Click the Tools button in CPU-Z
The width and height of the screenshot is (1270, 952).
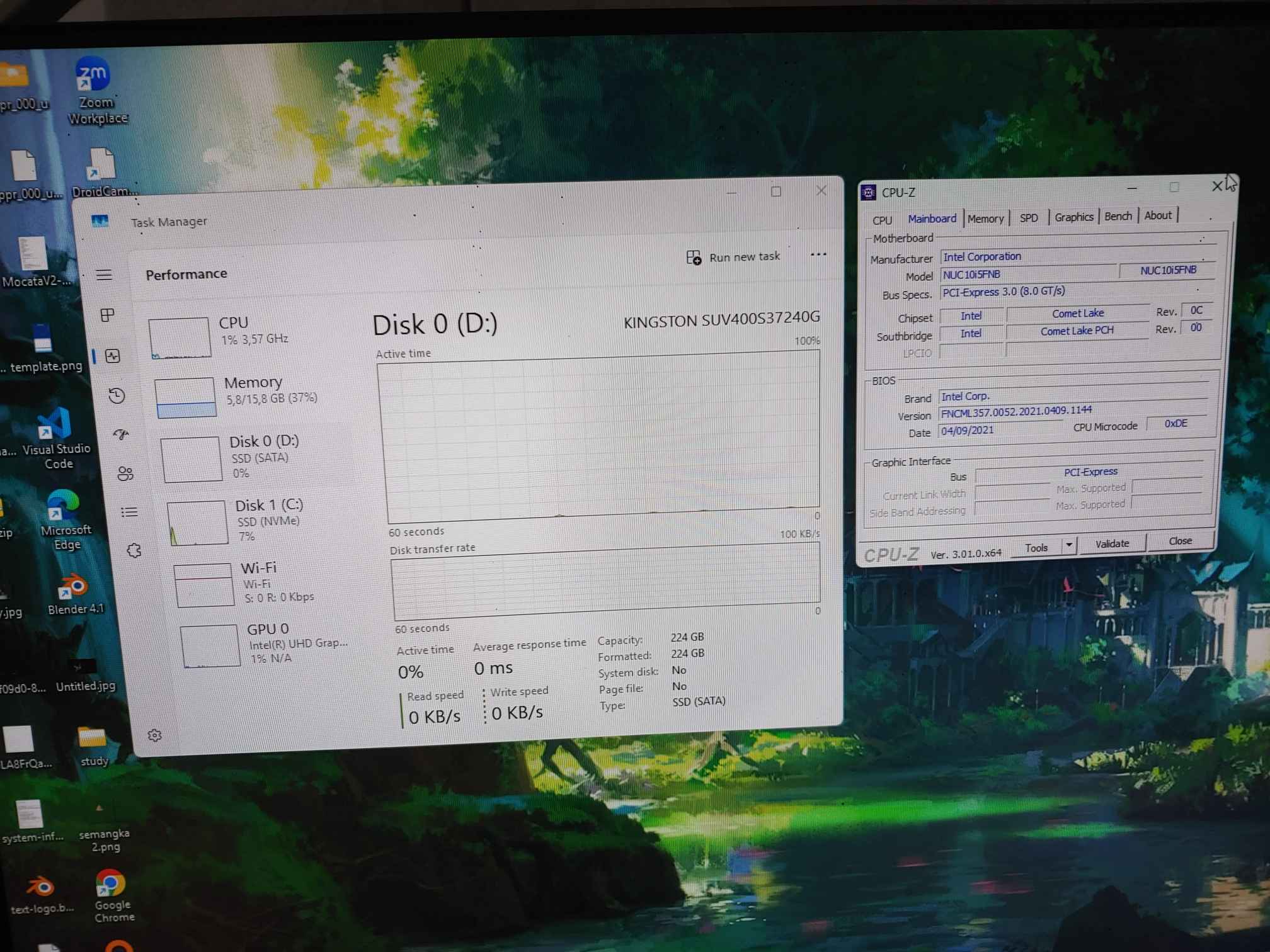pos(1036,548)
